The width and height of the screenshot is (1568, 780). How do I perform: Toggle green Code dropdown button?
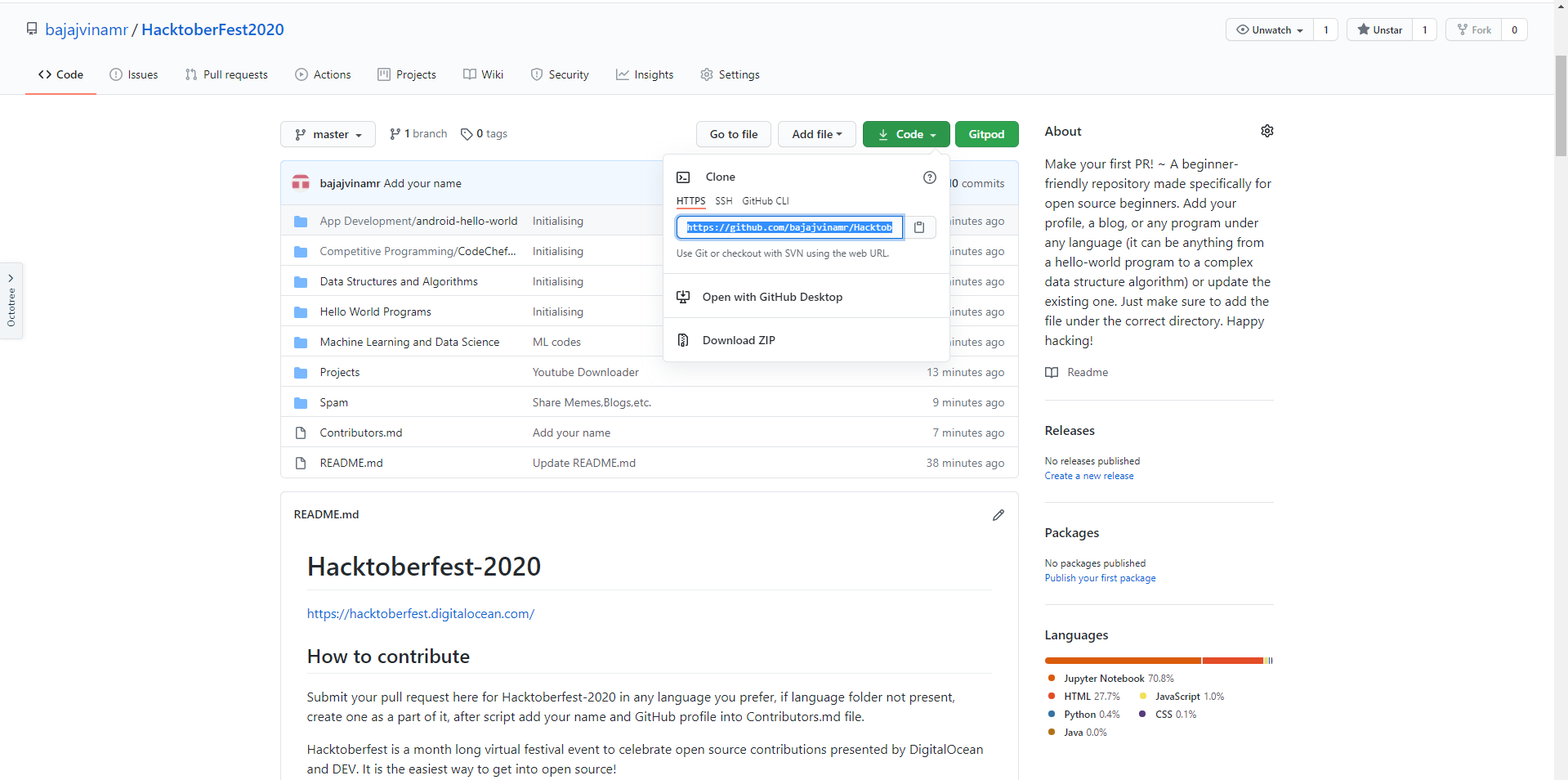click(x=906, y=134)
